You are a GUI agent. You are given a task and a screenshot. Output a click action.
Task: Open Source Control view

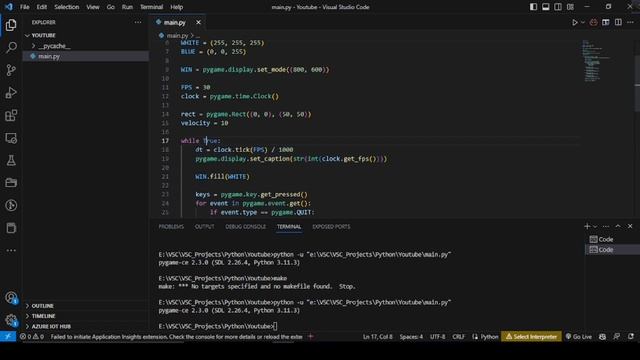pyautogui.click(x=11, y=70)
